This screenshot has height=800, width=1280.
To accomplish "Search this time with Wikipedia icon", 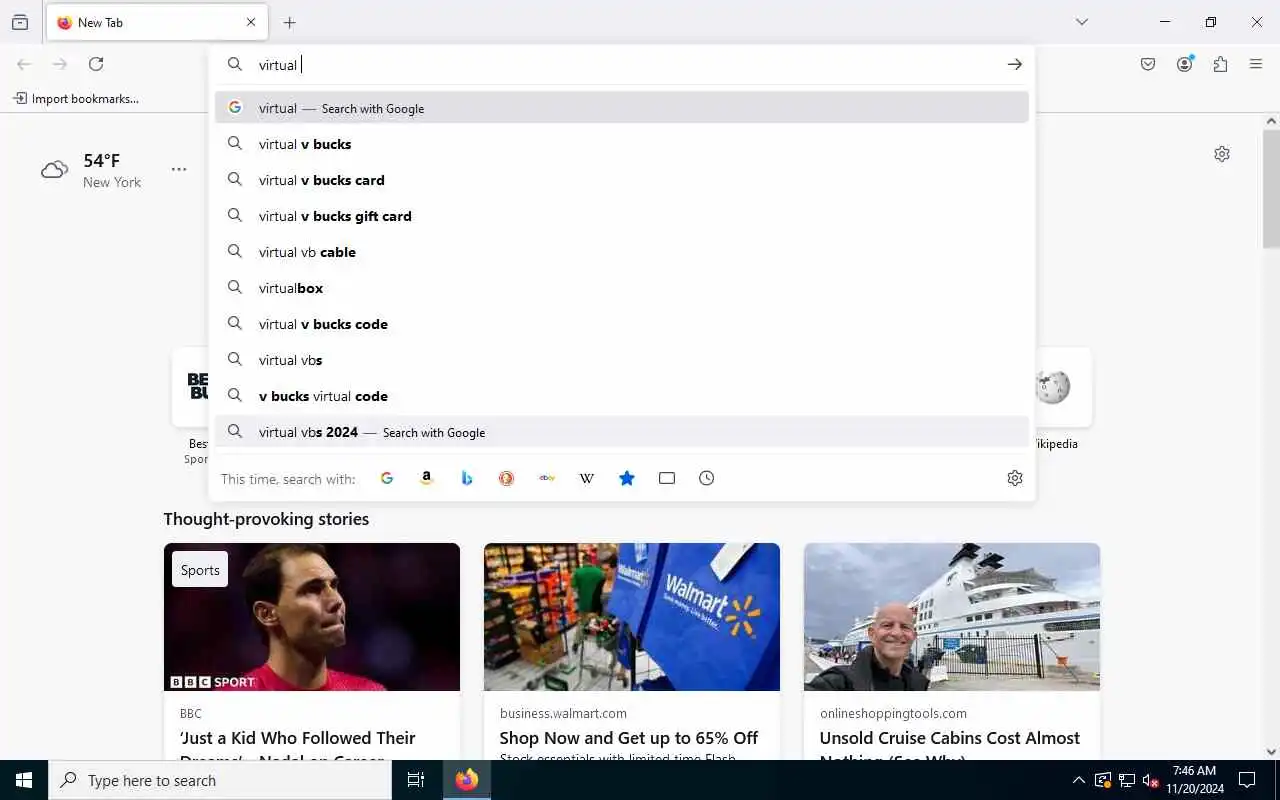I will click(x=587, y=478).
